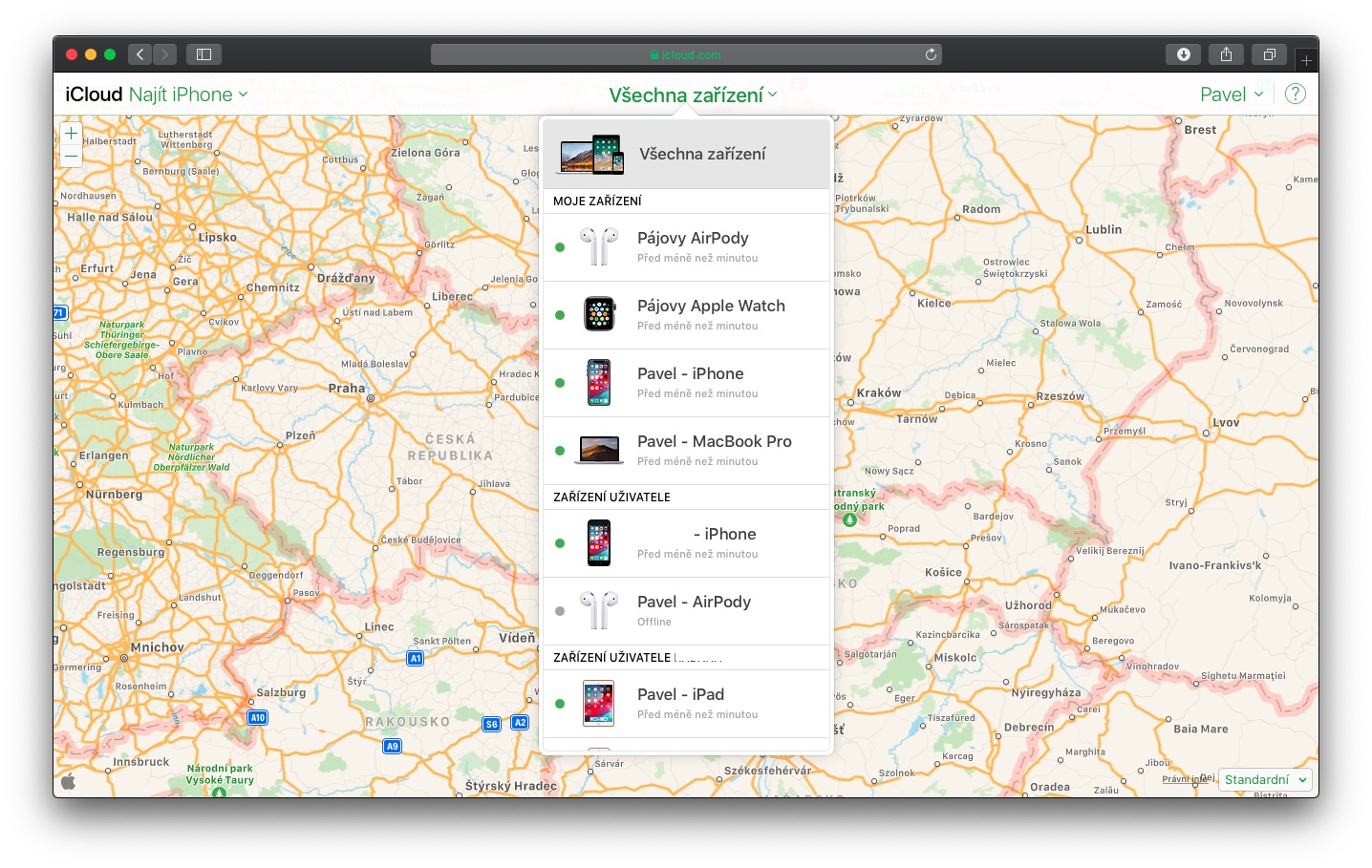This screenshot has height=868, width=1372.
Task: Click the A1 highway shield near Vídeň
Action: pyautogui.click(x=415, y=658)
